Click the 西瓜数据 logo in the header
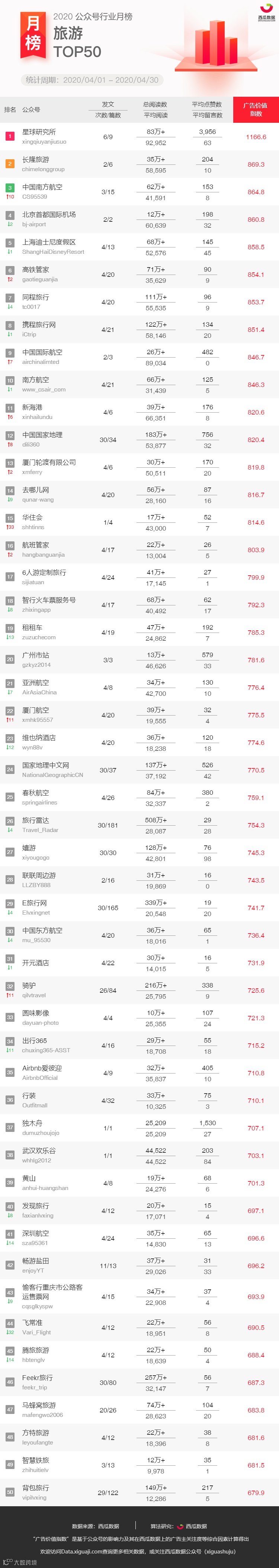The image size is (279, 1568). click(x=266, y=14)
